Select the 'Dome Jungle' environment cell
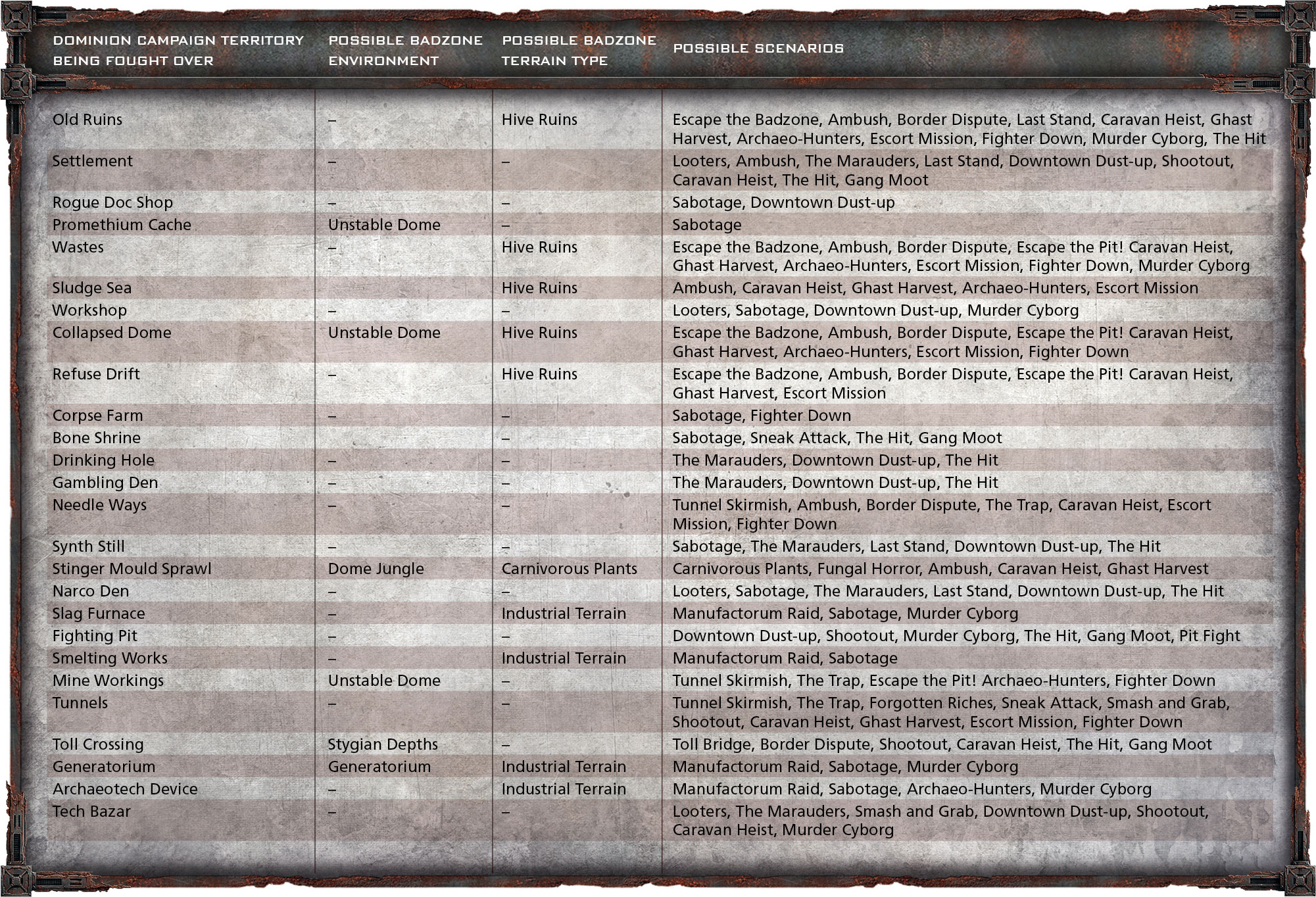Viewport: 1316px width, 897px height. click(376, 569)
